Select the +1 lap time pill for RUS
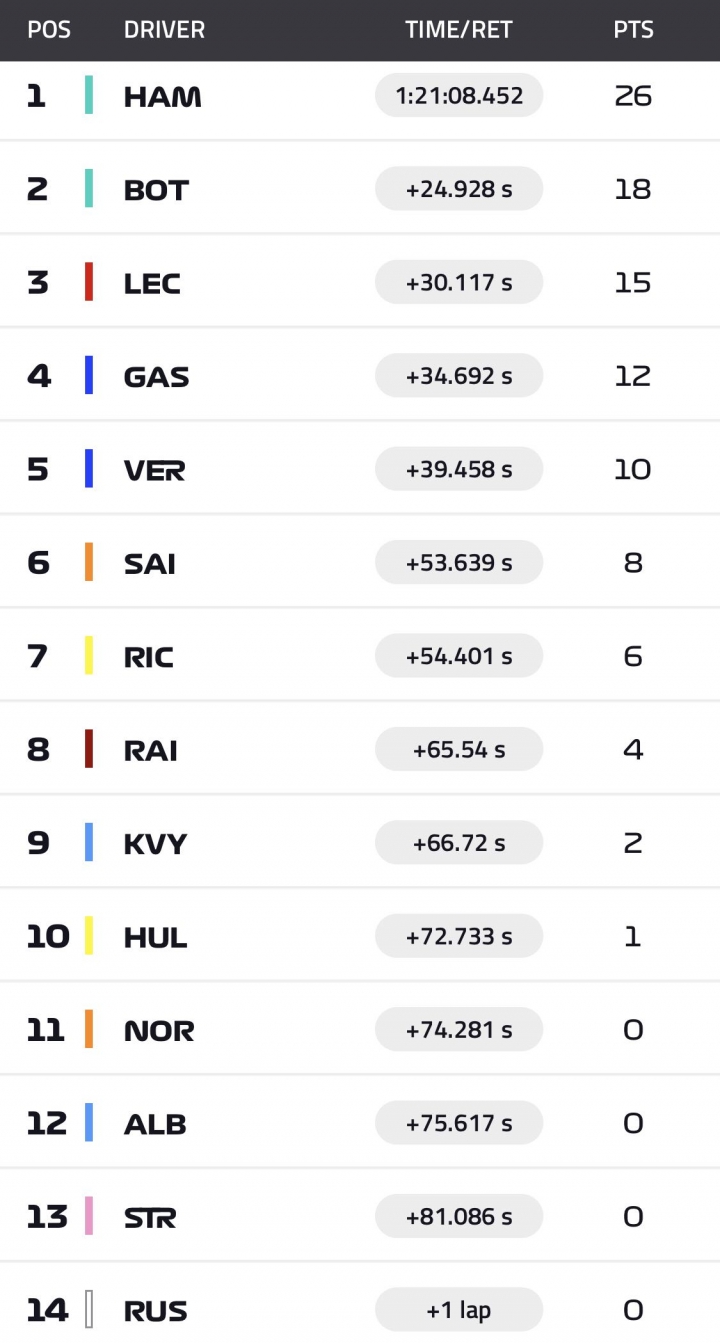This screenshot has width=720, height=1343. tap(459, 1309)
